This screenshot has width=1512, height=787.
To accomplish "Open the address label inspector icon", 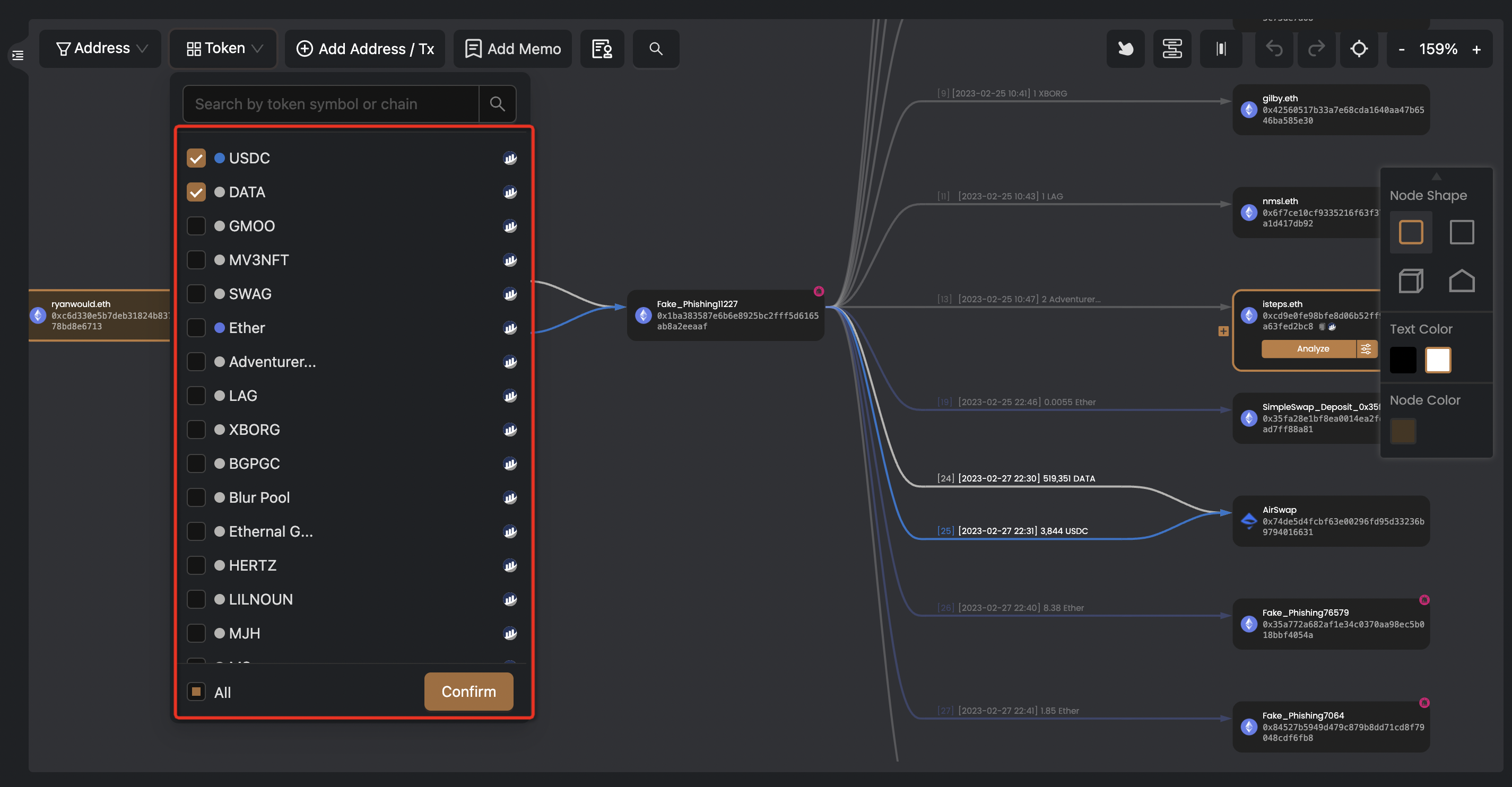I will pos(602,49).
